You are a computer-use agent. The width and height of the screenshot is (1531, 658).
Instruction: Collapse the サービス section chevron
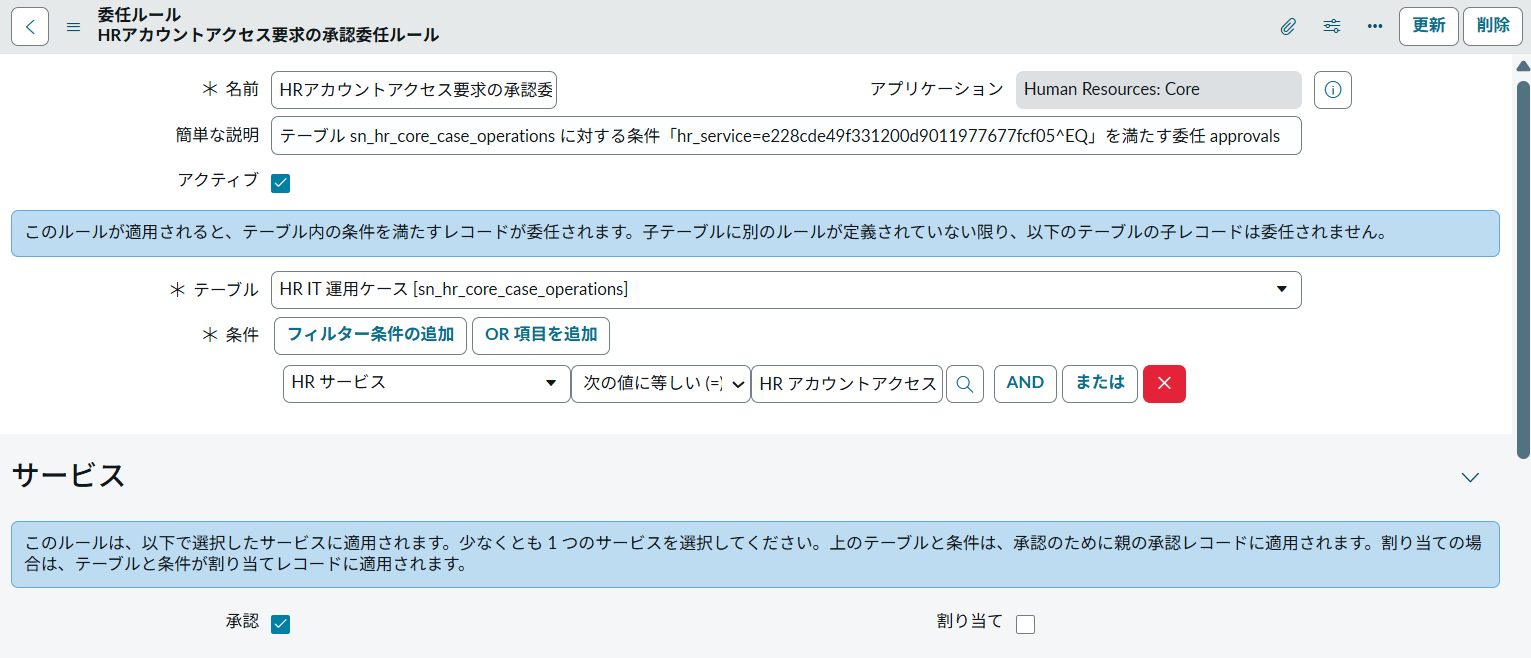click(1469, 477)
